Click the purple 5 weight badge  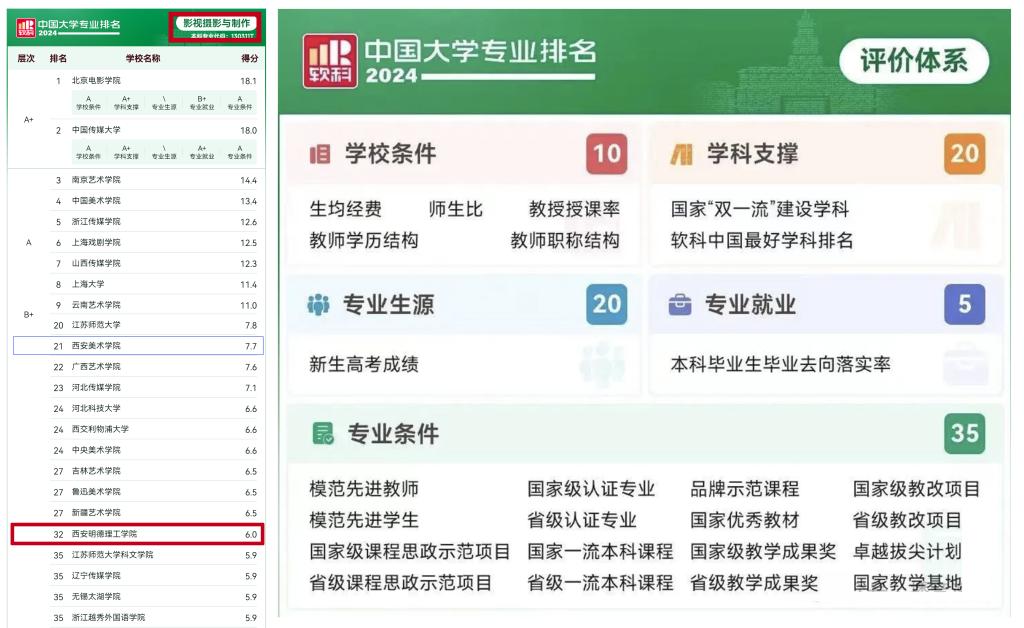tap(964, 305)
